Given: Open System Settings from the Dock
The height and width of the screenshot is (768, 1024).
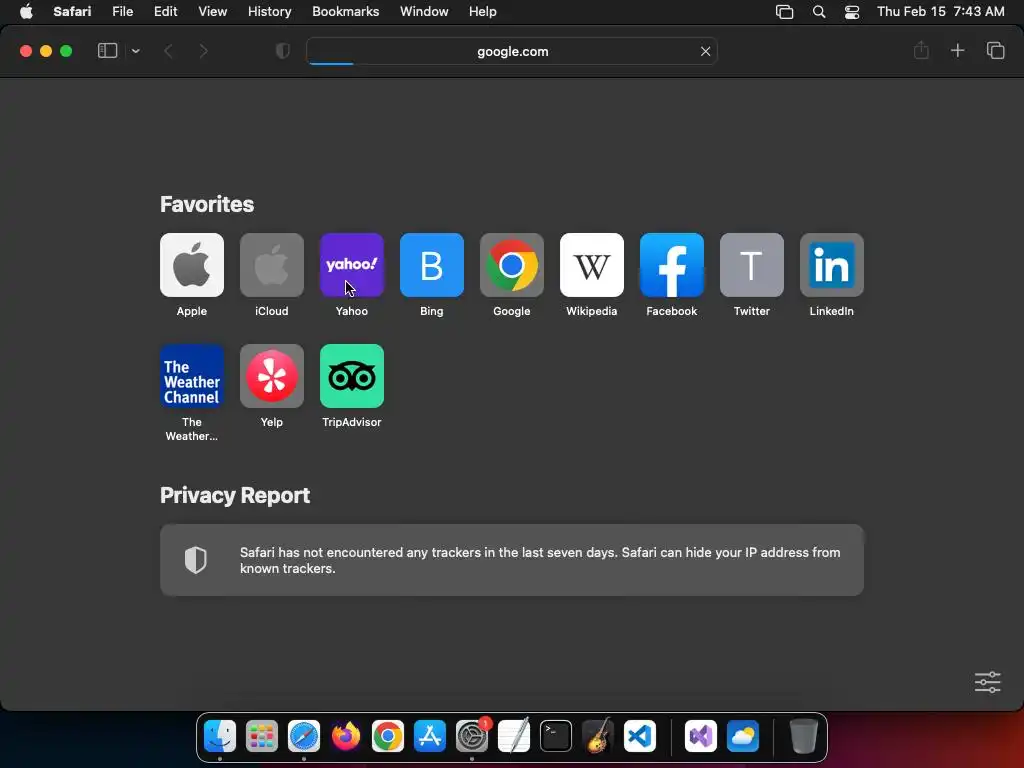Looking at the screenshot, I should (x=472, y=736).
